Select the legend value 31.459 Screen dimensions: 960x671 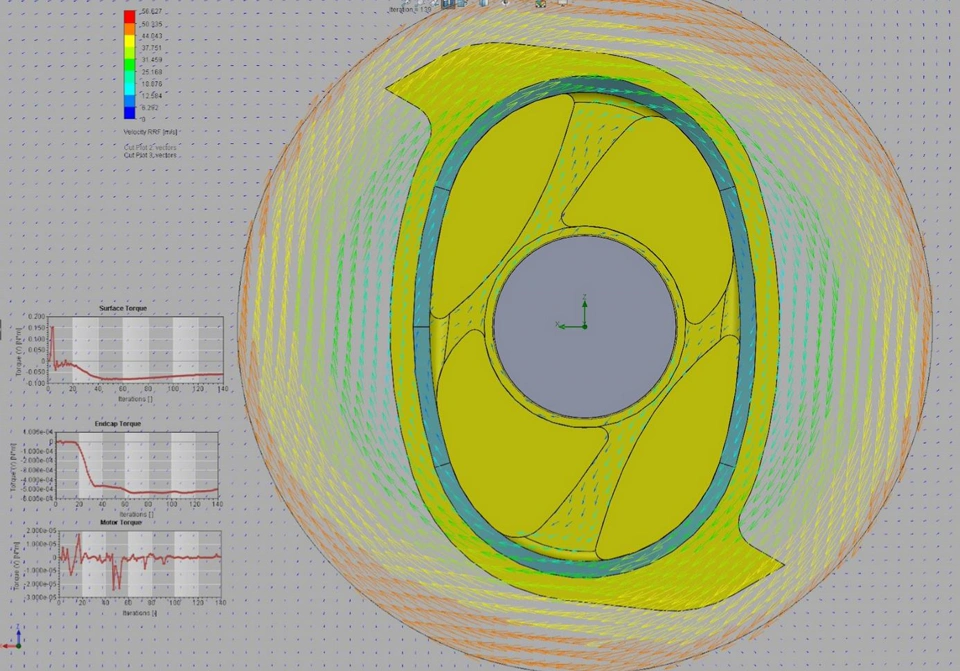(x=152, y=59)
